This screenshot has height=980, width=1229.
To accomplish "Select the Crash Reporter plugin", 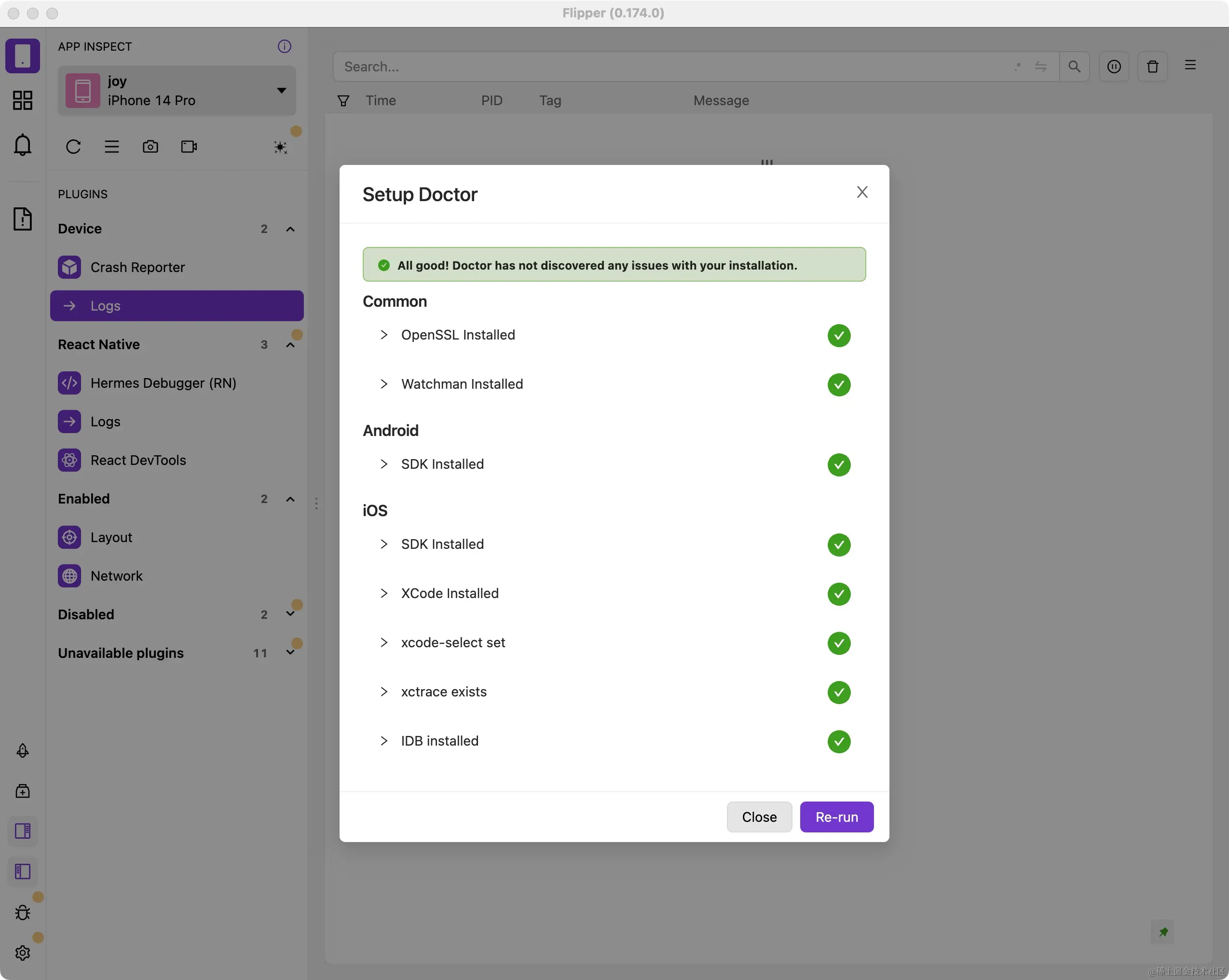I will [x=137, y=267].
